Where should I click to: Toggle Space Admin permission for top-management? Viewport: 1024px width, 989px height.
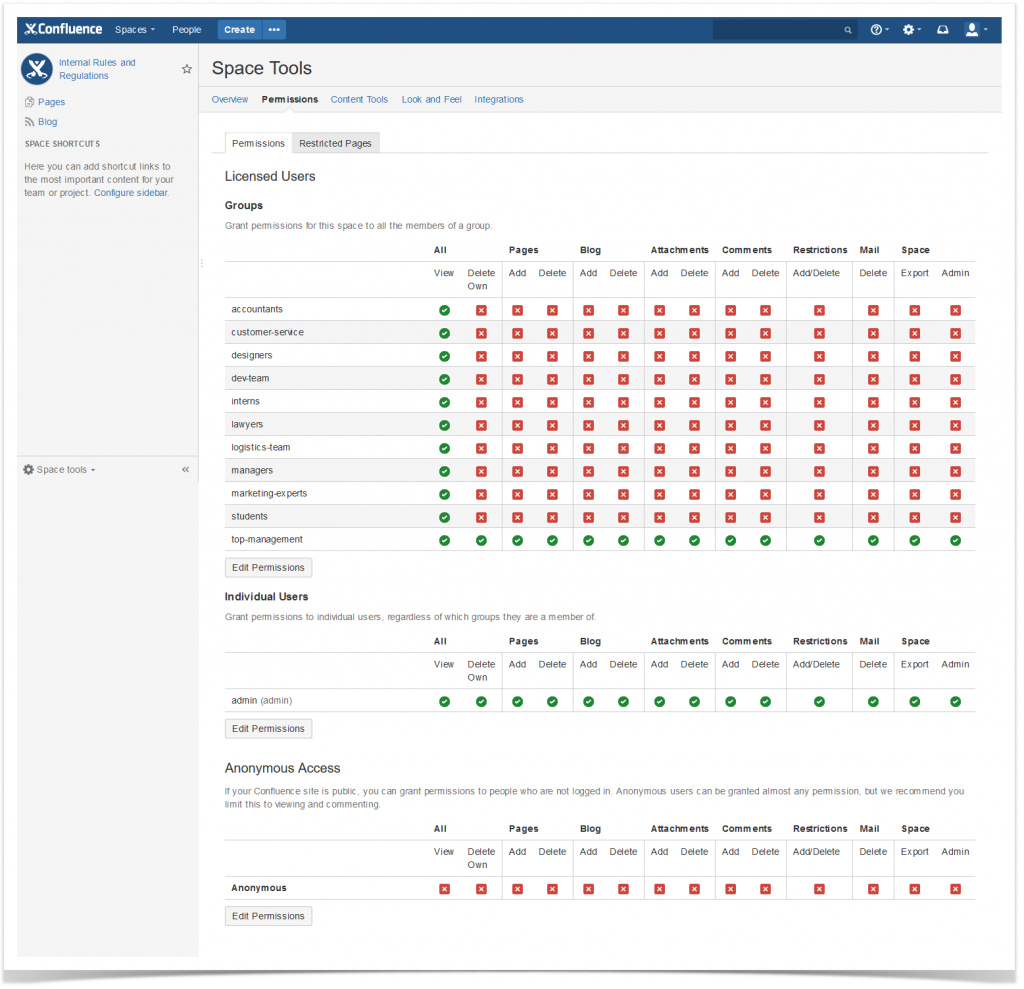point(954,539)
